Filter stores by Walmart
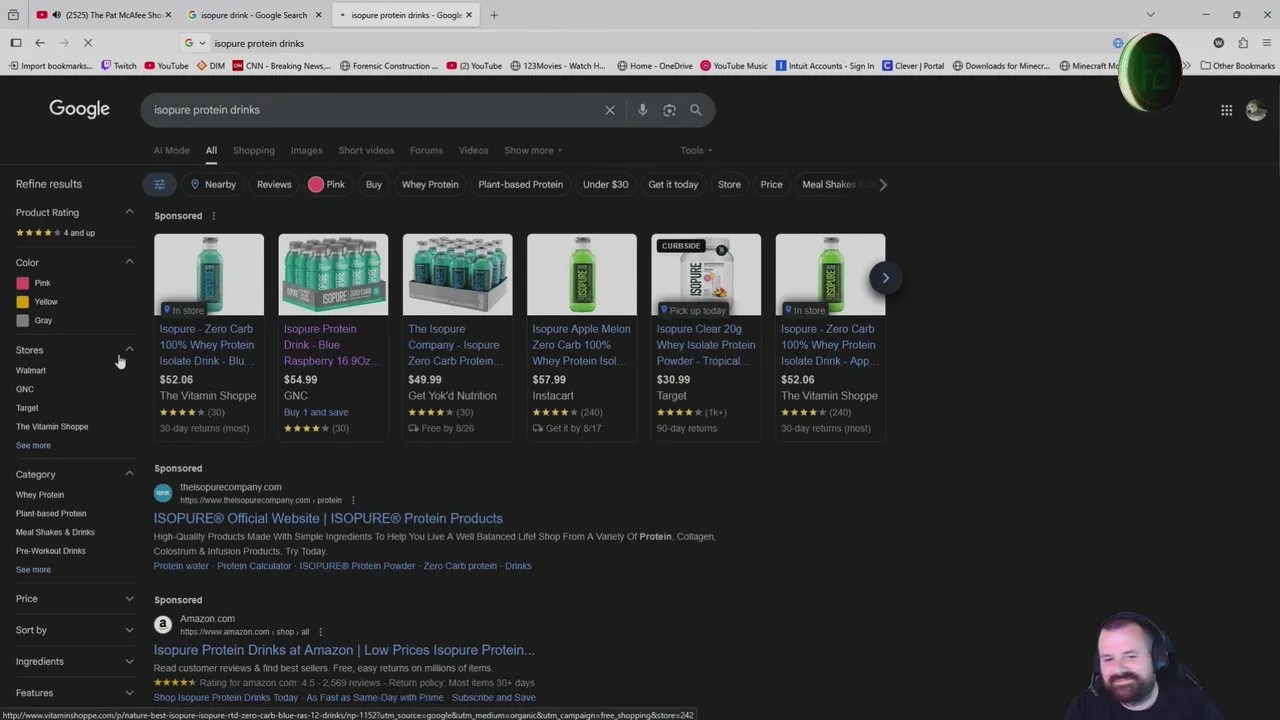The image size is (1280, 720). tap(31, 370)
